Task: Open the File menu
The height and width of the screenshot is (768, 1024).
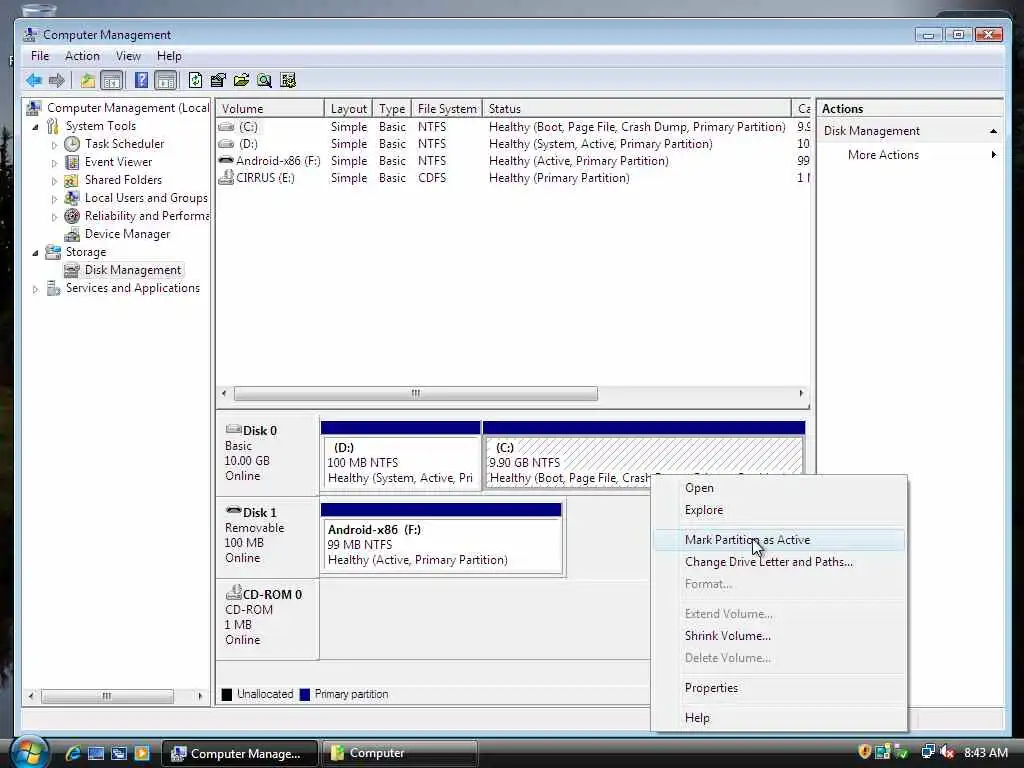Action: pyautogui.click(x=40, y=56)
